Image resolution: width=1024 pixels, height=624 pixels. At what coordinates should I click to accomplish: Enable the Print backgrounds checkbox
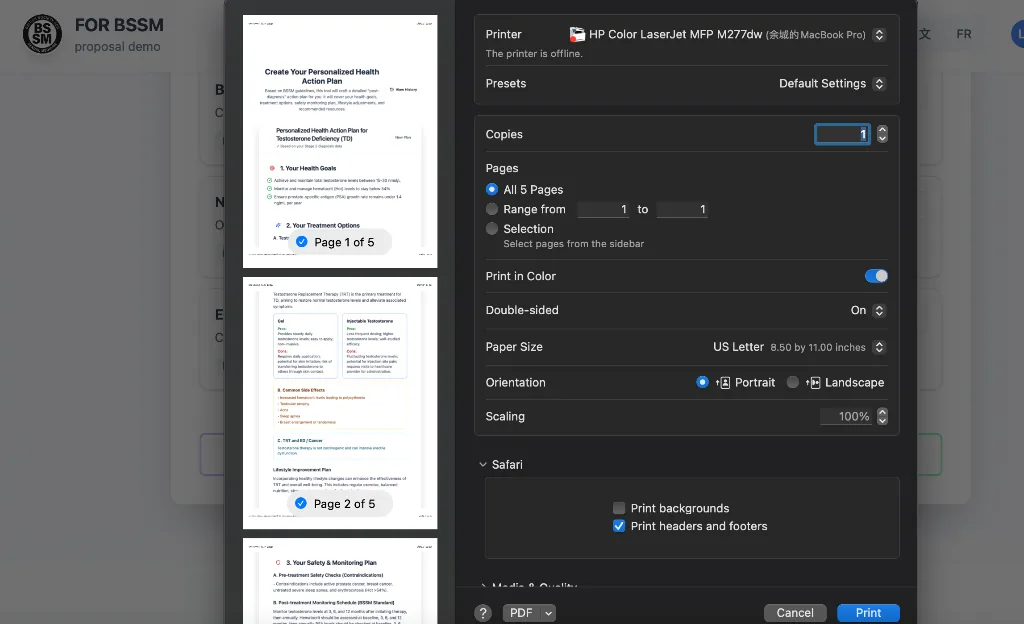click(x=618, y=508)
